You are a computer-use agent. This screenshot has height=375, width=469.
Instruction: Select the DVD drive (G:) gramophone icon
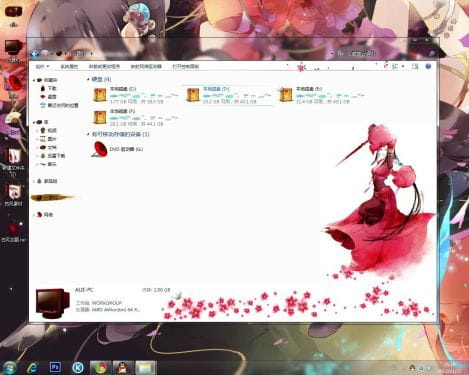point(99,149)
